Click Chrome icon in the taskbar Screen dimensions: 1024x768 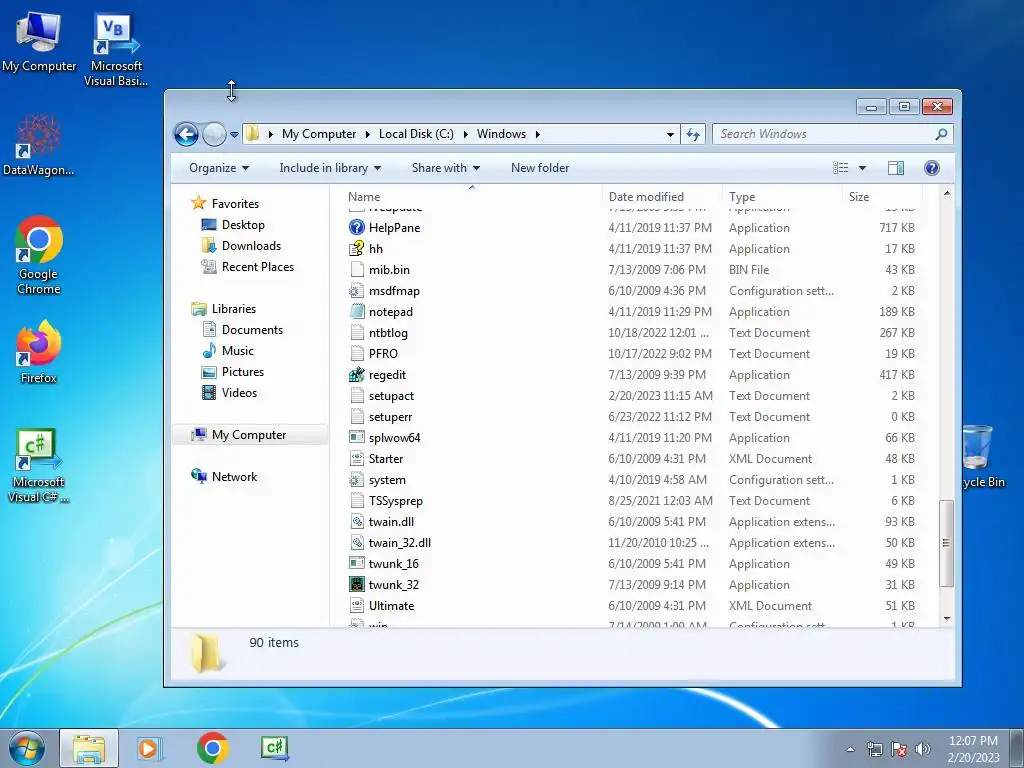pyautogui.click(x=213, y=748)
